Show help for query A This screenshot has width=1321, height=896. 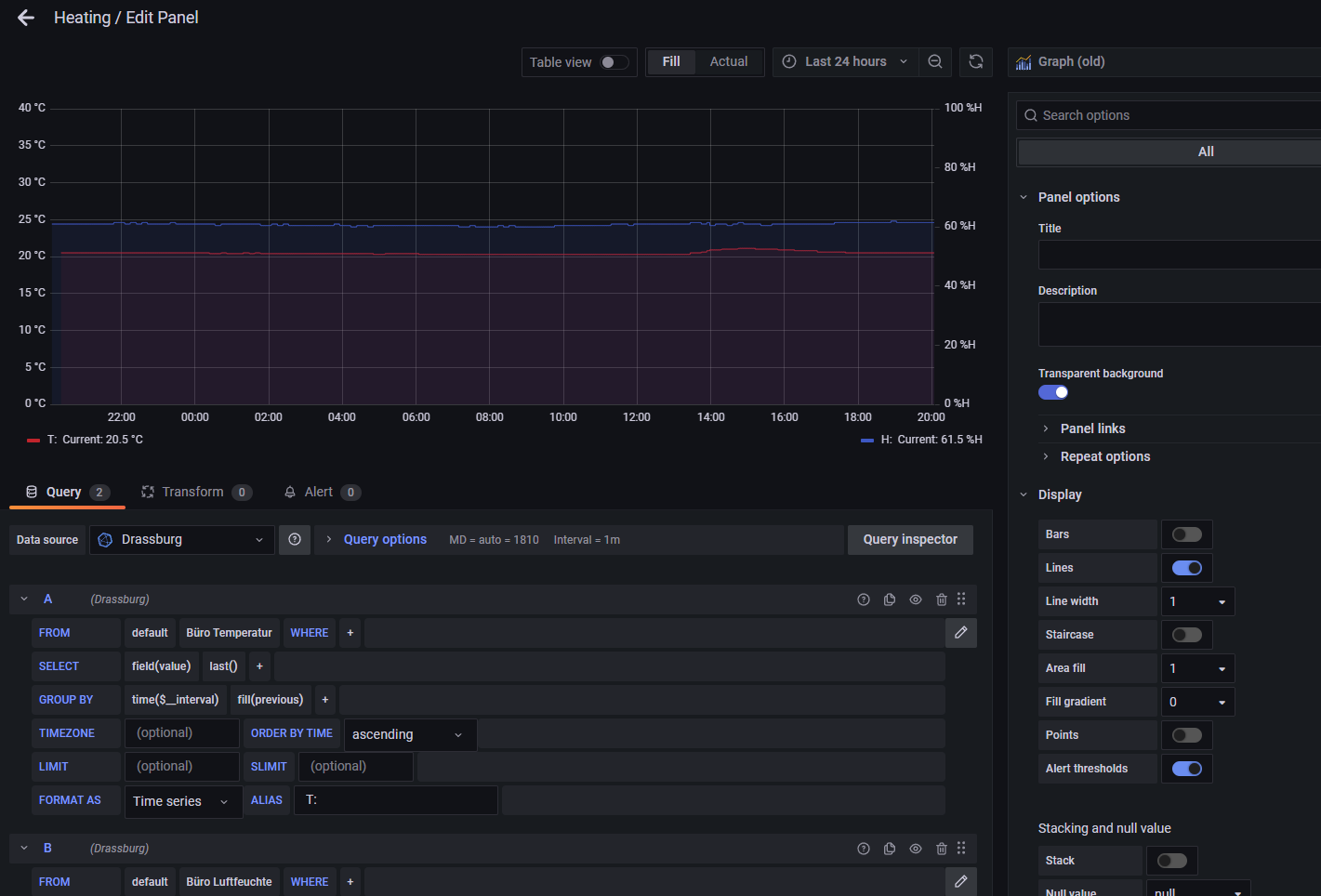coord(864,600)
